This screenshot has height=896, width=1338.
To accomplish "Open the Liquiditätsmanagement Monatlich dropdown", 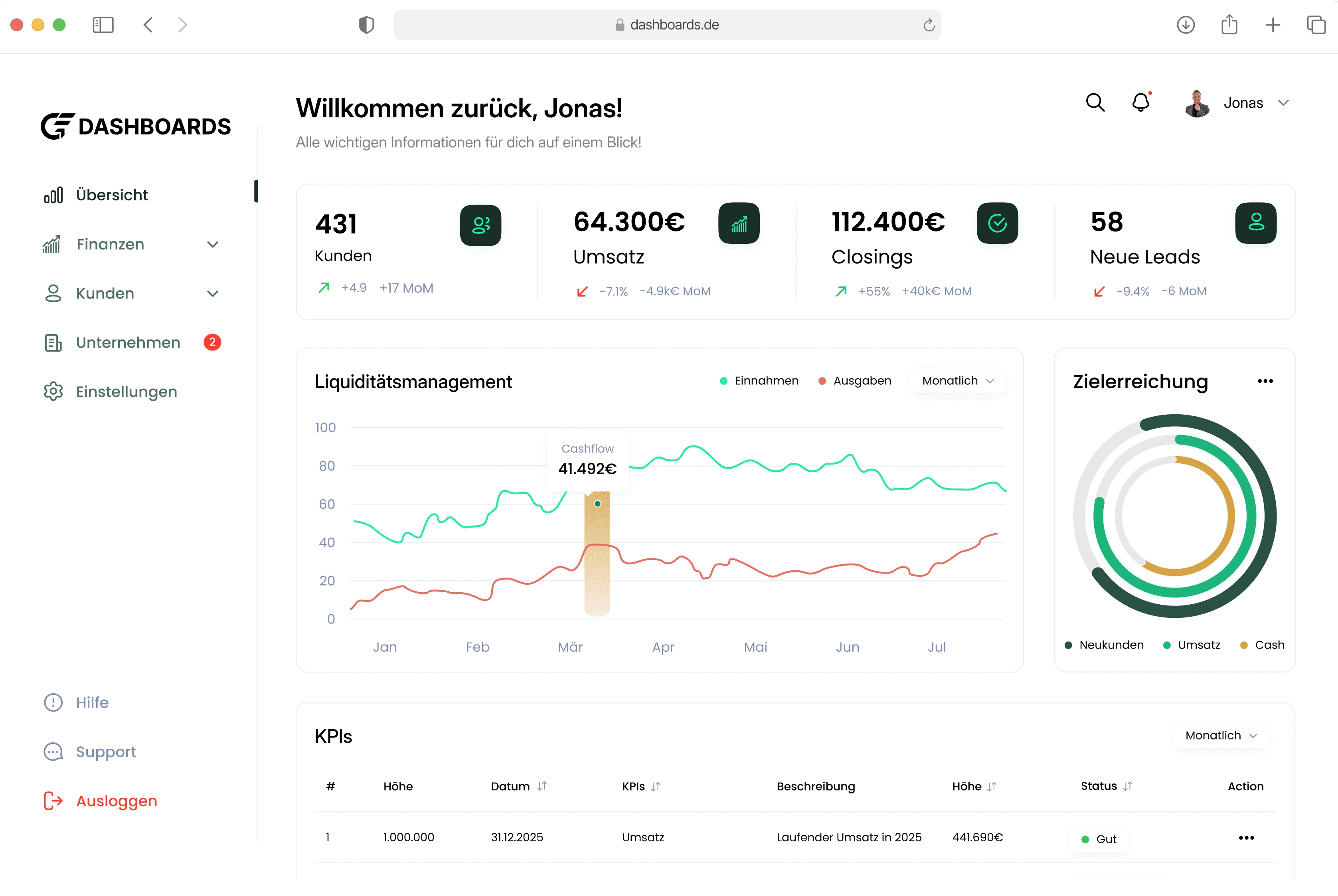I will click(x=958, y=381).
